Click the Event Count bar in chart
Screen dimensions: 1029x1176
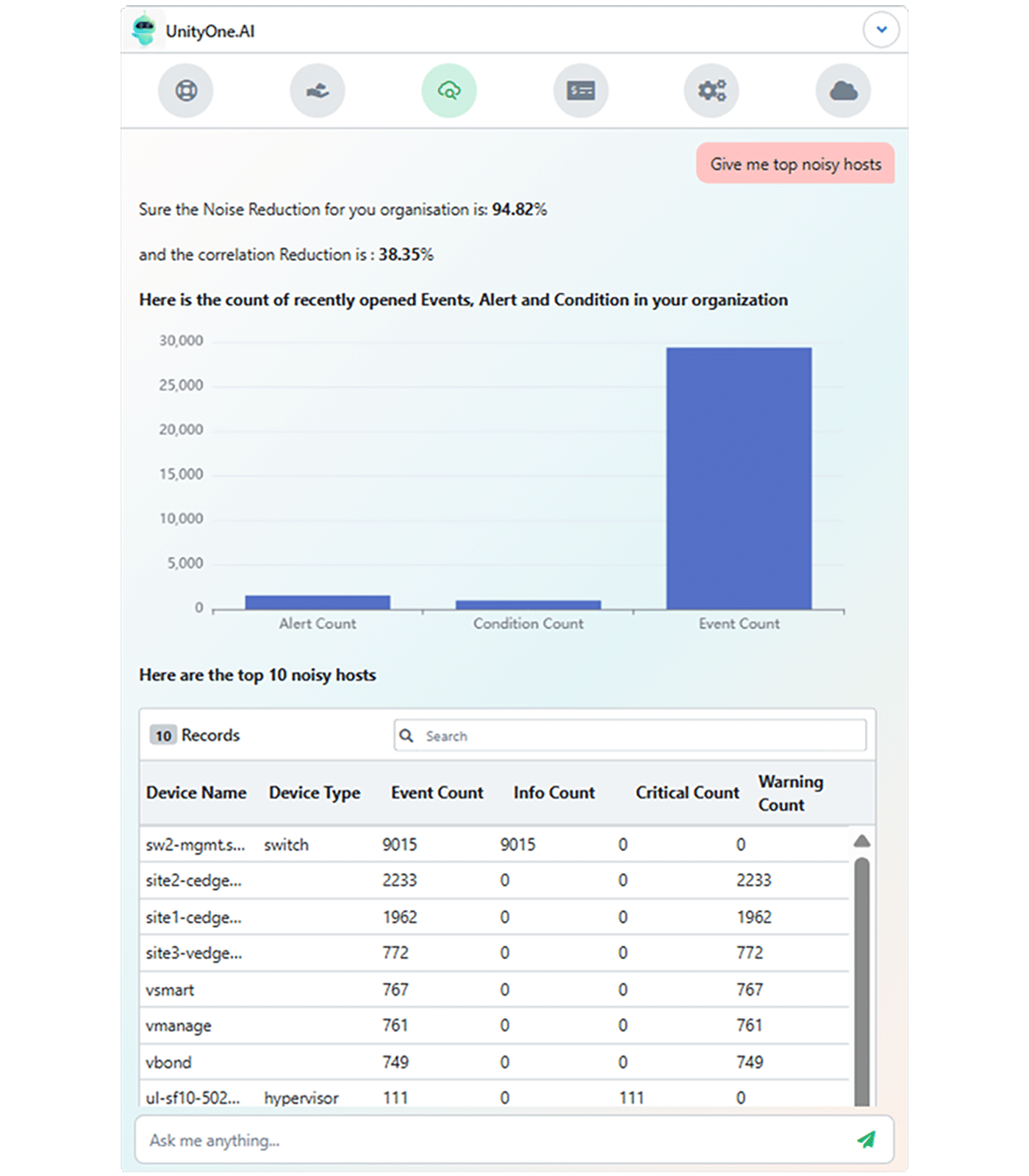739,478
